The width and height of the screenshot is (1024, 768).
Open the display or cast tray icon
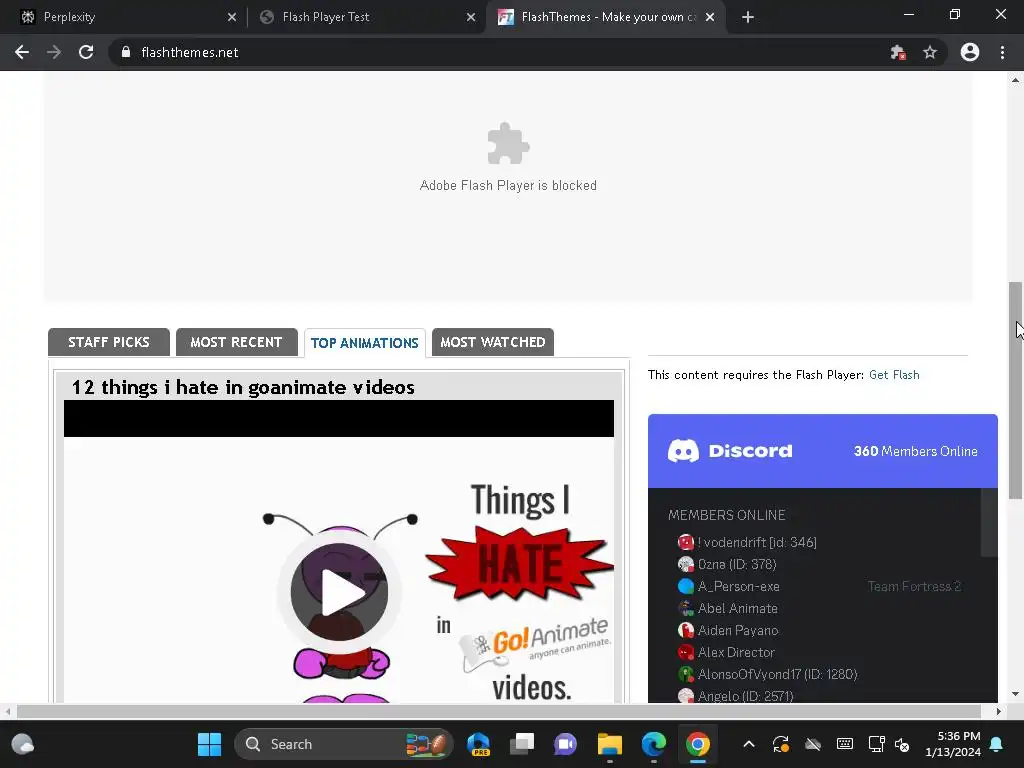pyautogui.click(x=876, y=744)
